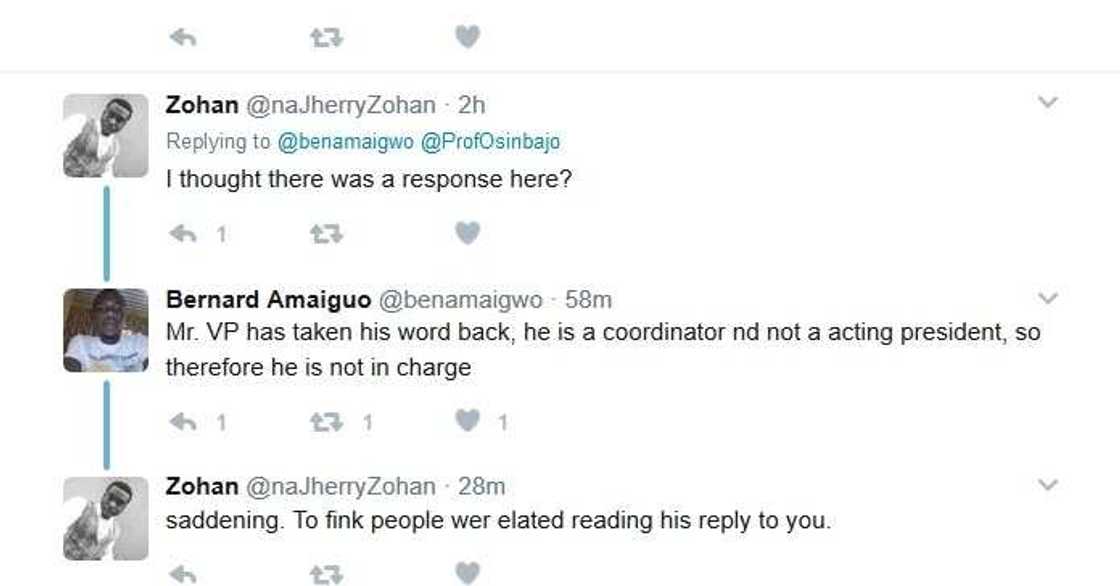
Task: Retweet Bernard Amaiguo's 'Mr. VP' tweet
Action: [326, 423]
